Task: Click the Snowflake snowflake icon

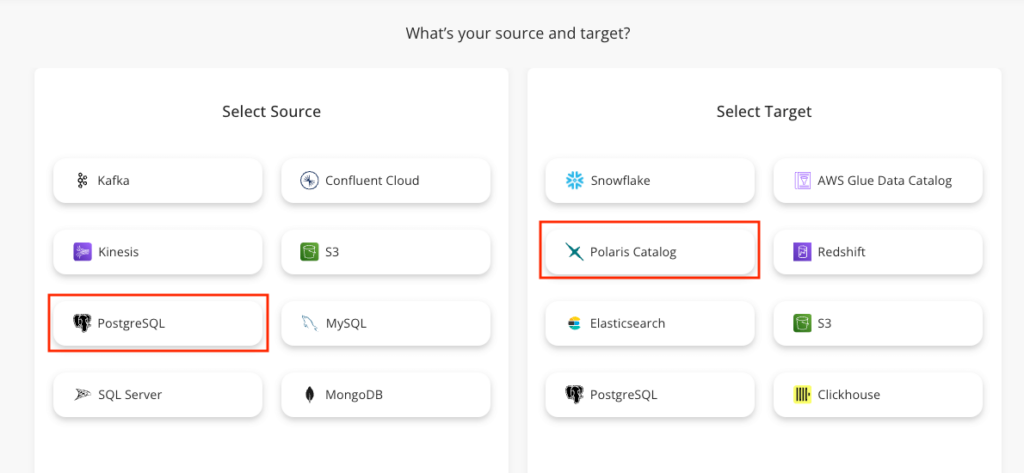Action: pyautogui.click(x=574, y=180)
